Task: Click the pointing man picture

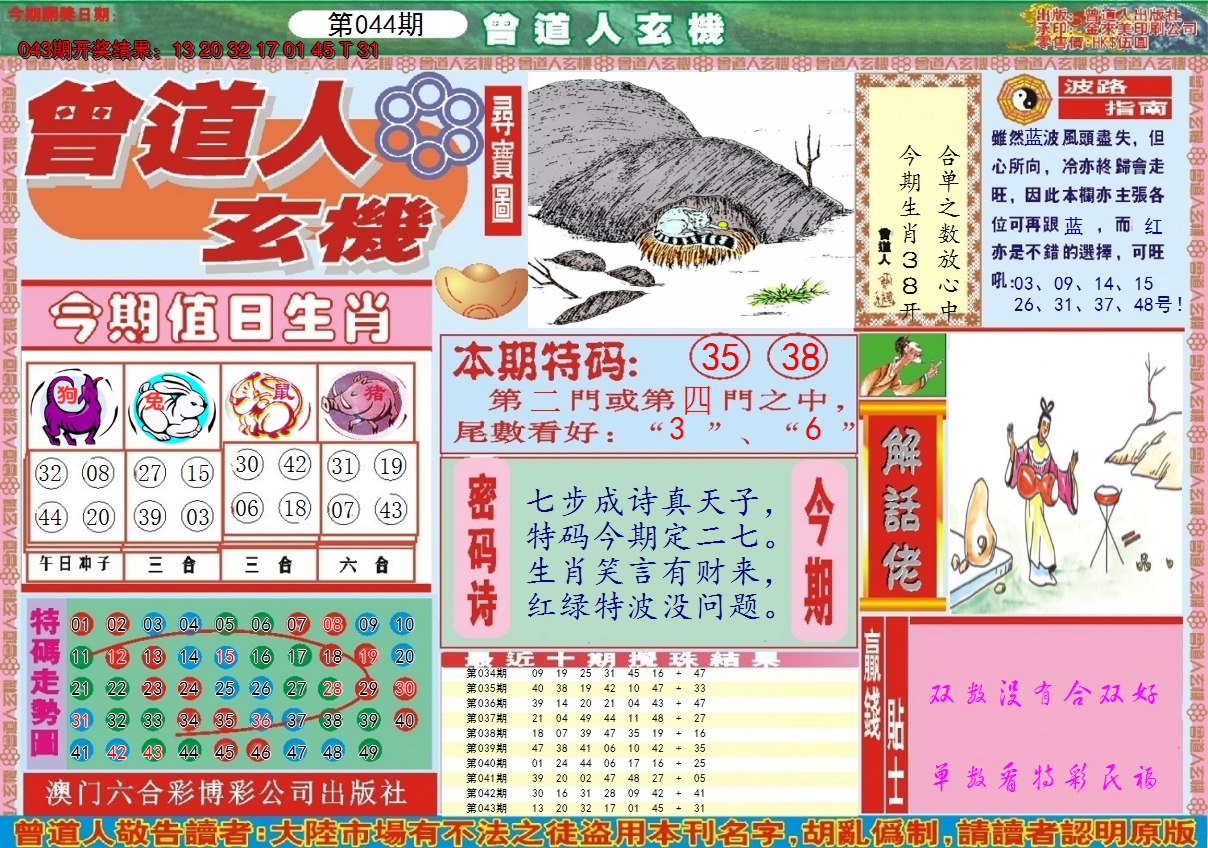Action: (x=902, y=365)
